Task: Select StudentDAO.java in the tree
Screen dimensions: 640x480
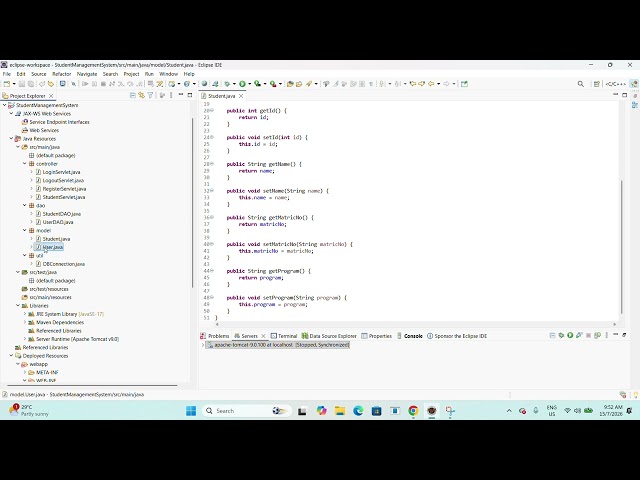Action: [x=62, y=214]
